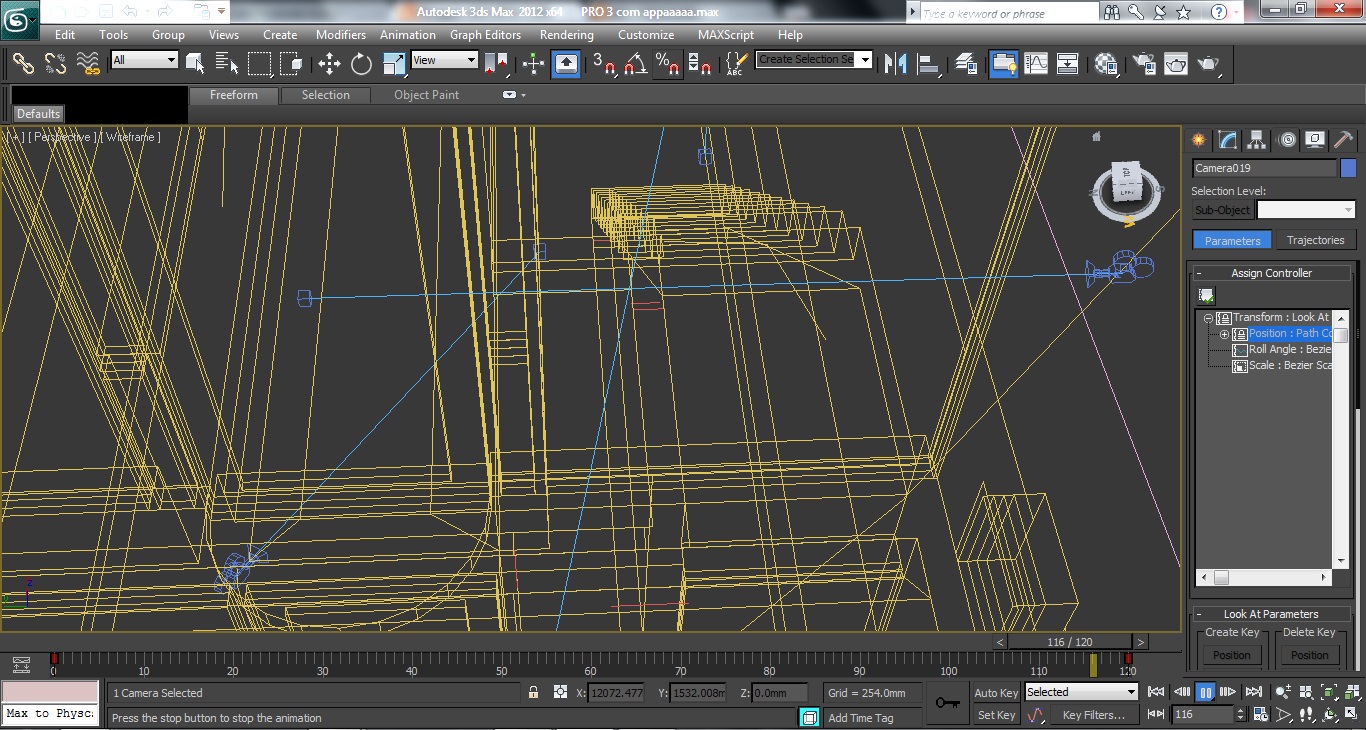The image size is (1366, 730).
Task: Expand the Position Path controller tree item
Action: [1224, 333]
